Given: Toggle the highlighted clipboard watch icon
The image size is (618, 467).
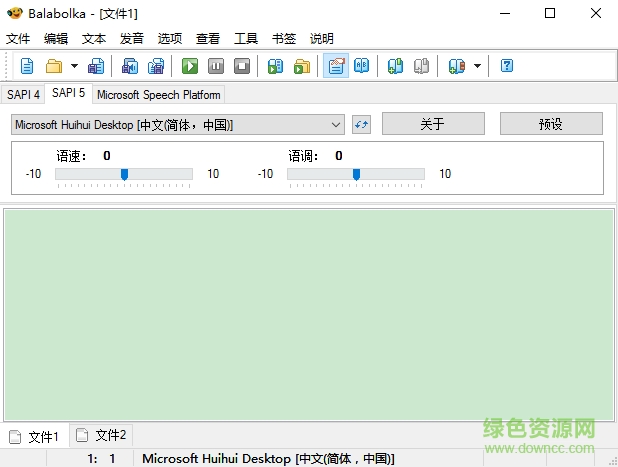Looking at the screenshot, I should coord(336,66).
